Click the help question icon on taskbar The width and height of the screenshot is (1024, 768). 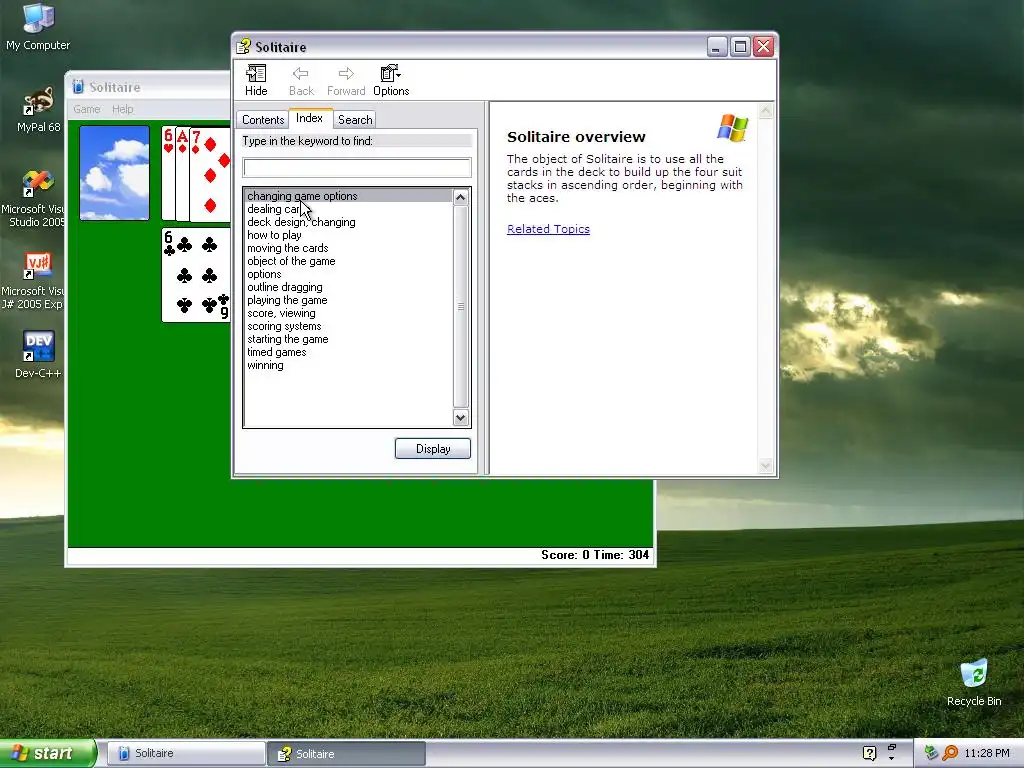point(869,753)
